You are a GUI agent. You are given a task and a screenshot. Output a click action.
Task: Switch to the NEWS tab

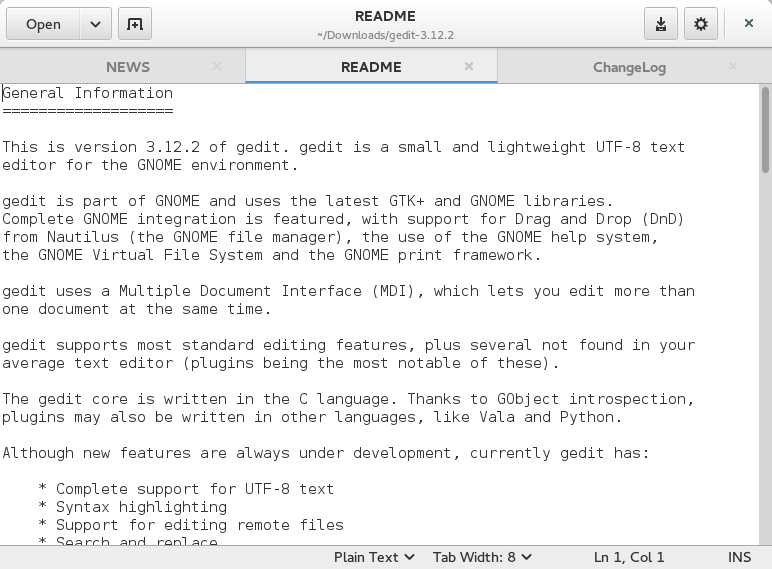point(128,67)
